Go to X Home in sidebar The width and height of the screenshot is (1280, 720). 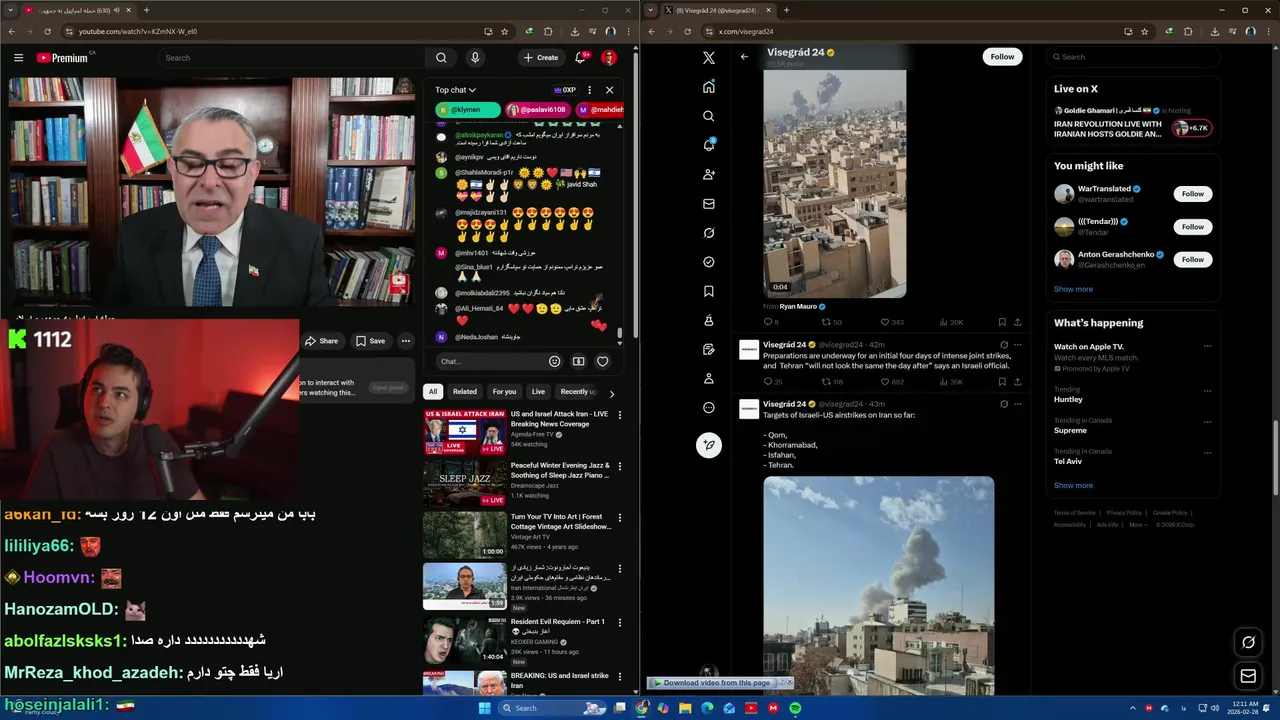709,87
